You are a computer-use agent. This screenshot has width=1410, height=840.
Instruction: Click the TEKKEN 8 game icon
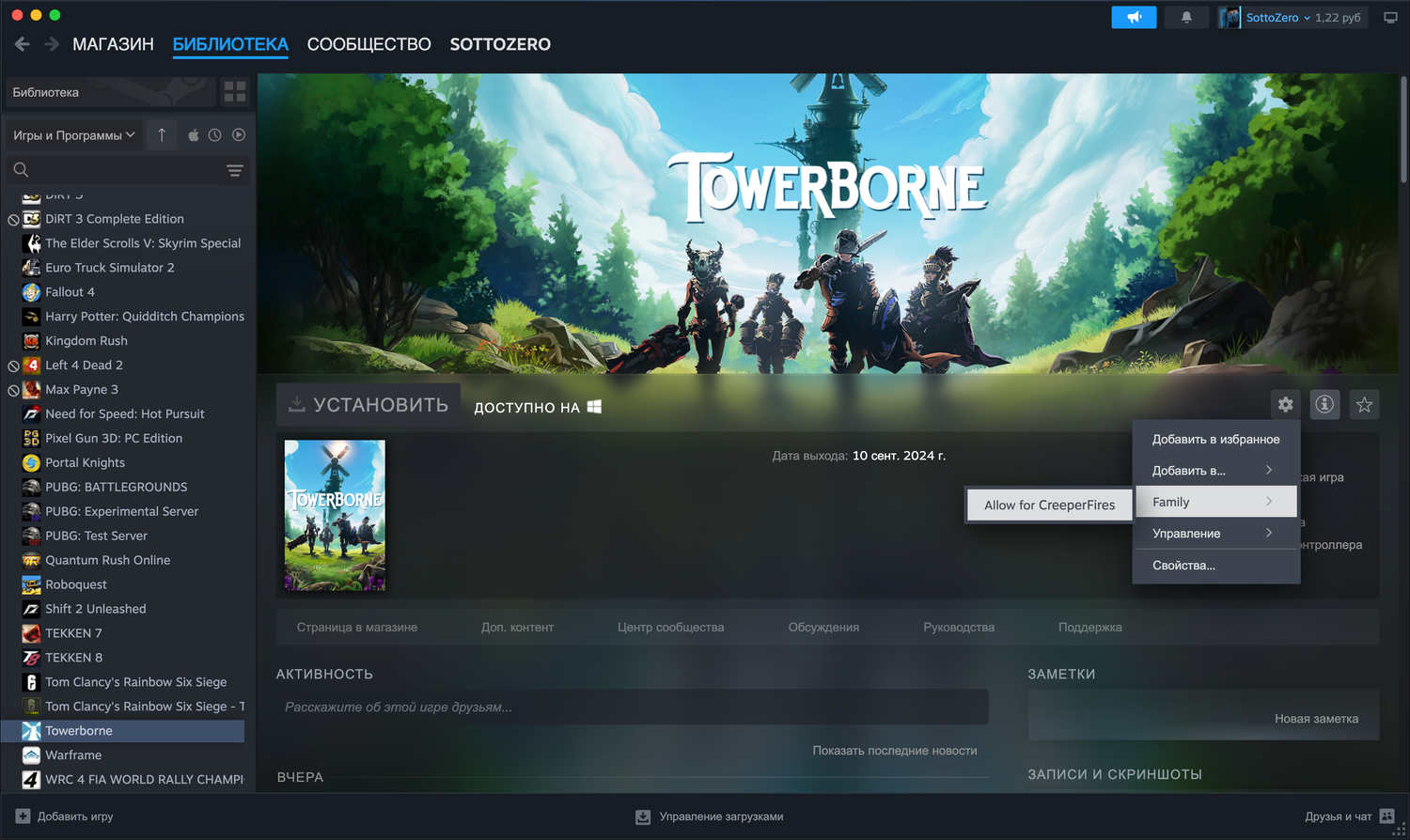(31, 658)
